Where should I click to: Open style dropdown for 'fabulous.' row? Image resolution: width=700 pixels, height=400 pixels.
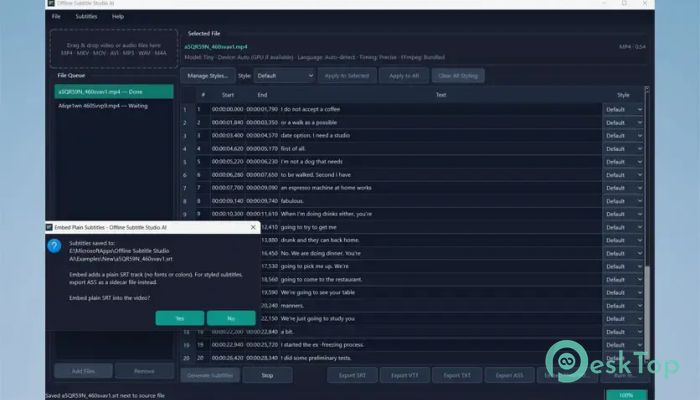click(x=623, y=201)
